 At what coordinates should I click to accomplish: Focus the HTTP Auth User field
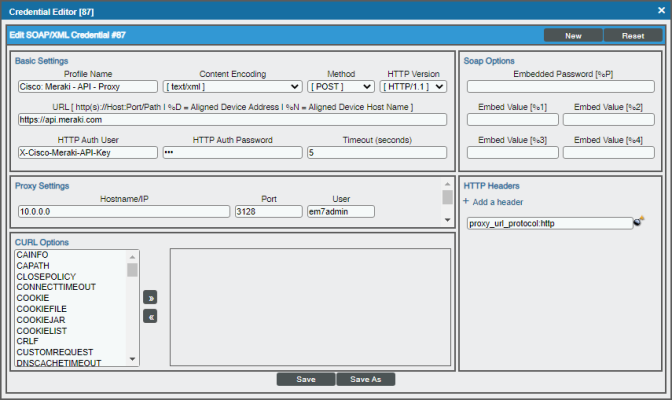click(x=88, y=153)
